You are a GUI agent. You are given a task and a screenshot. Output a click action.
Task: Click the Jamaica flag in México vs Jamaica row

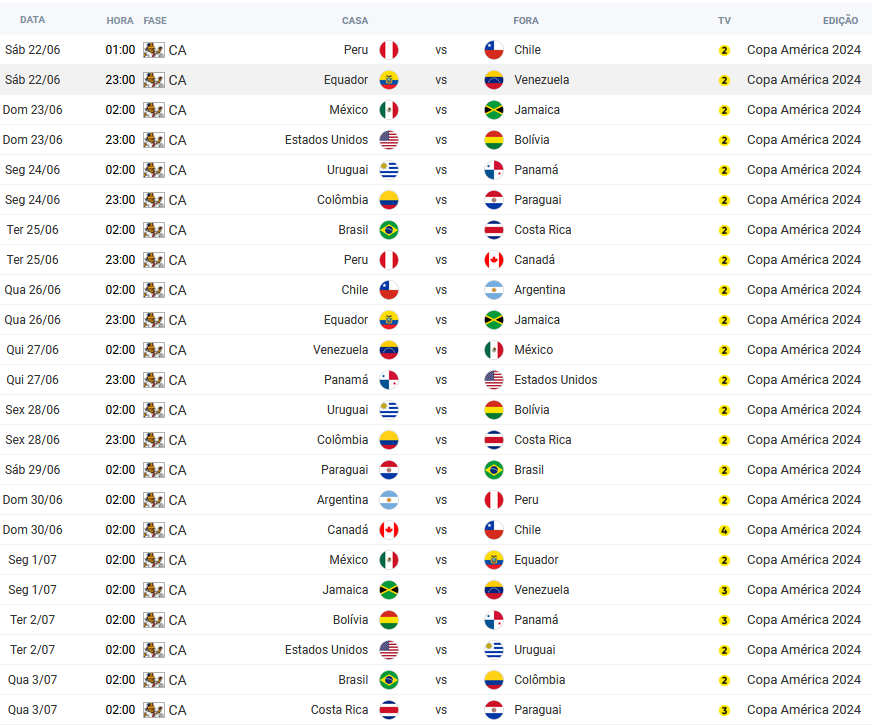coord(494,110)
